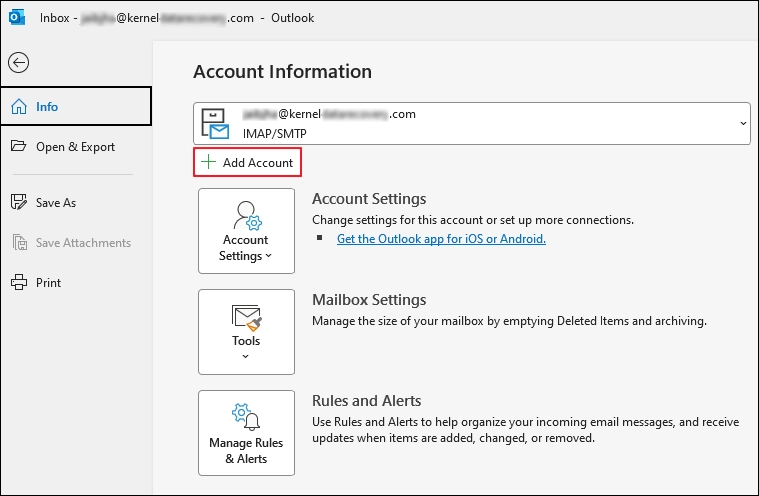The width and height of the screenshot is (759, 496).
Task: Expand the account selection dropdown
Action: pyautogui.click(x=743, y=123)
